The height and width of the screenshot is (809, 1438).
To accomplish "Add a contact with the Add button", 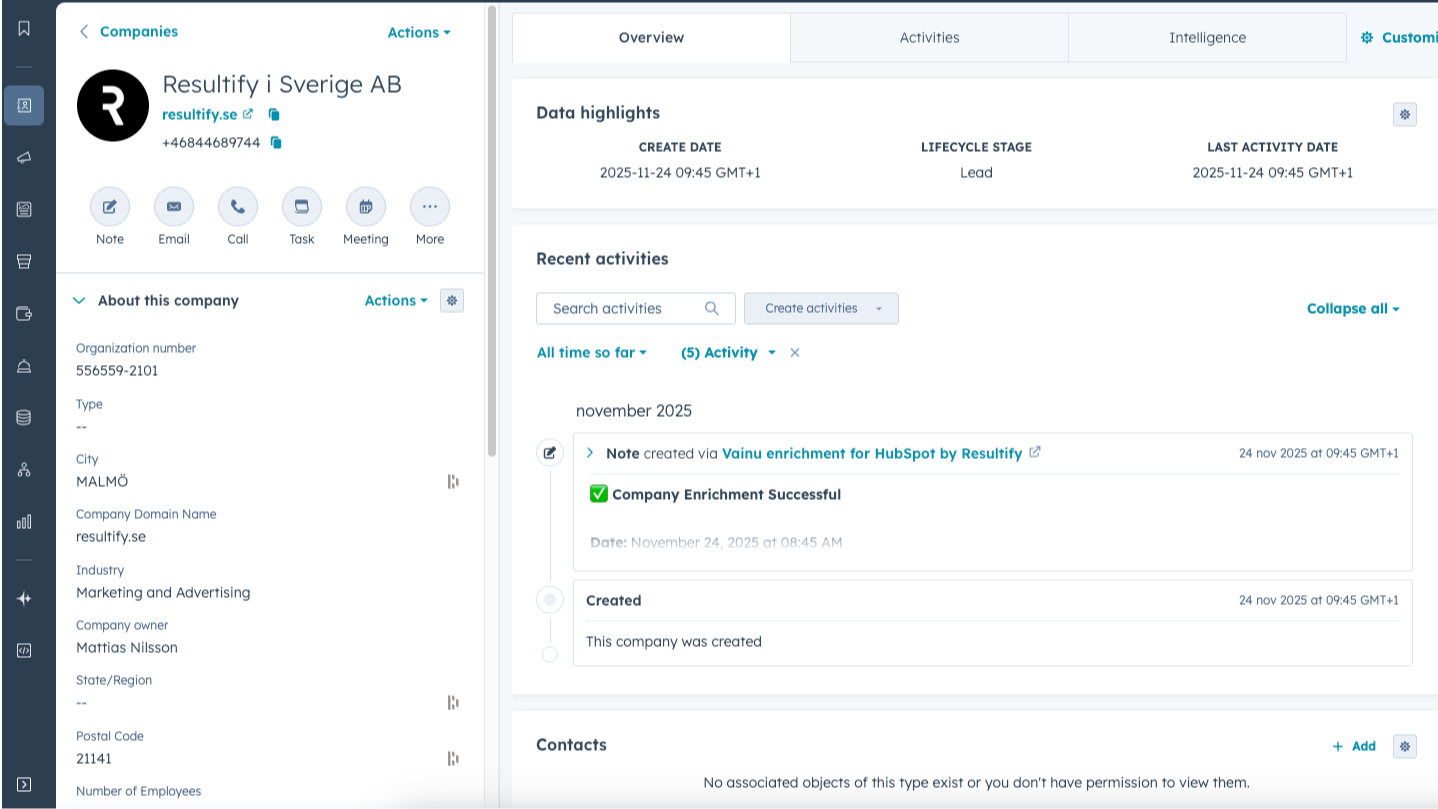I will (1354, 746).
